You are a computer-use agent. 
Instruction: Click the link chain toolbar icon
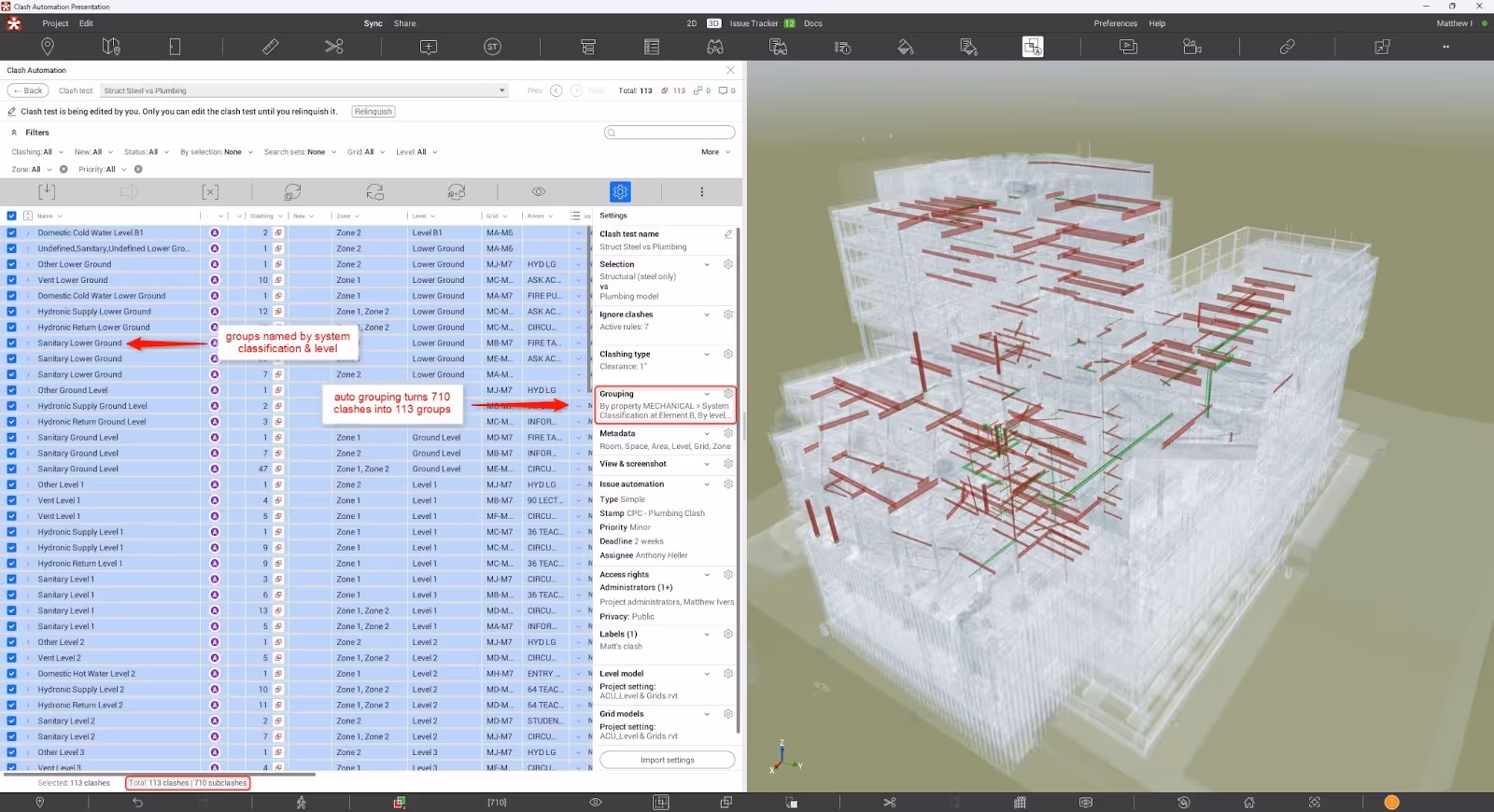[1287, 47]
